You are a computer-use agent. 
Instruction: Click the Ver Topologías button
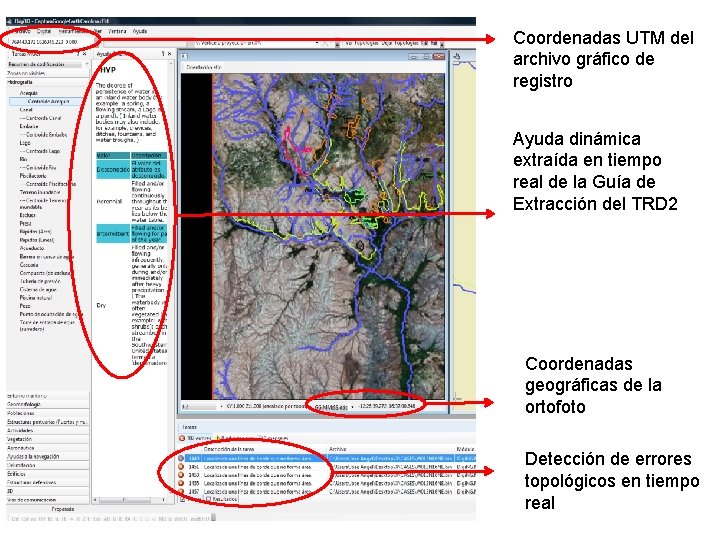click(360, 43)
